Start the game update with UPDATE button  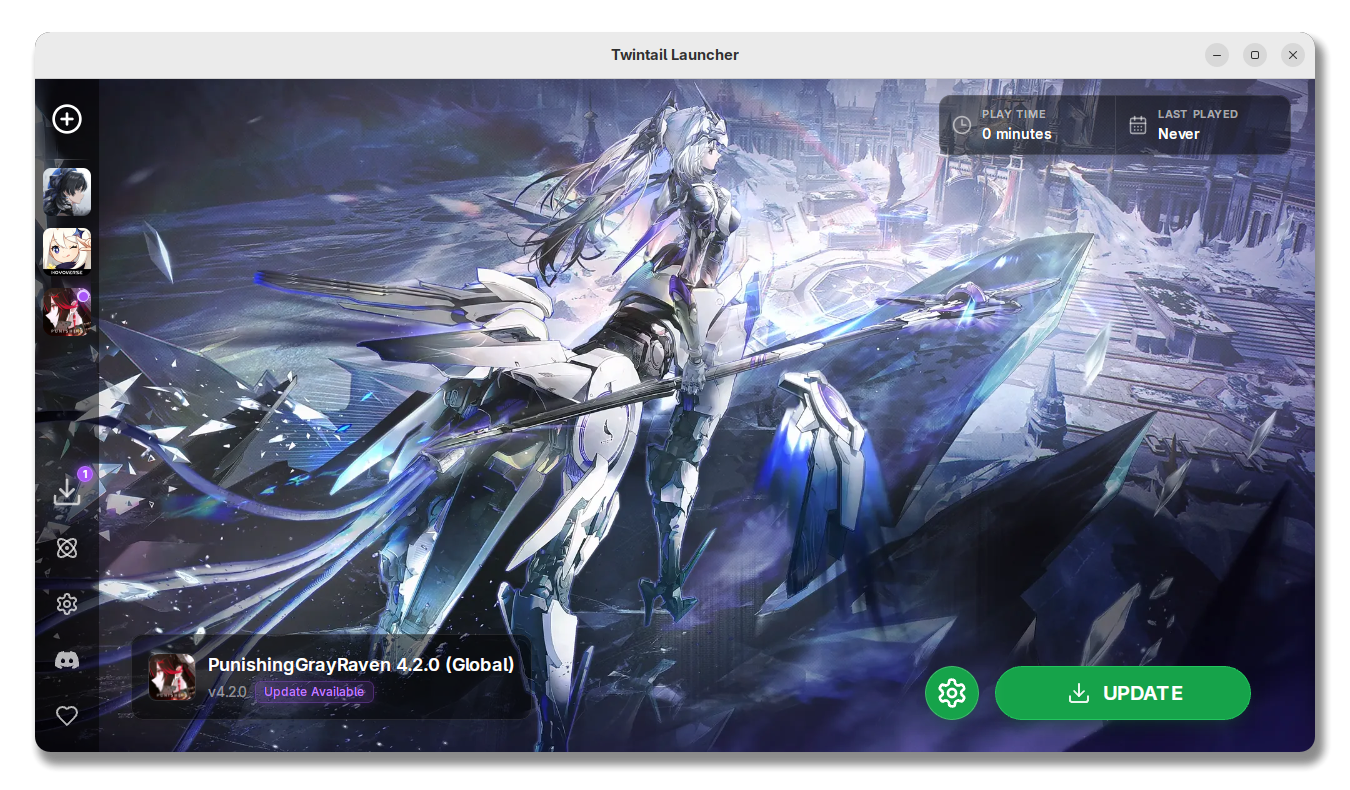pos(1123,693)
